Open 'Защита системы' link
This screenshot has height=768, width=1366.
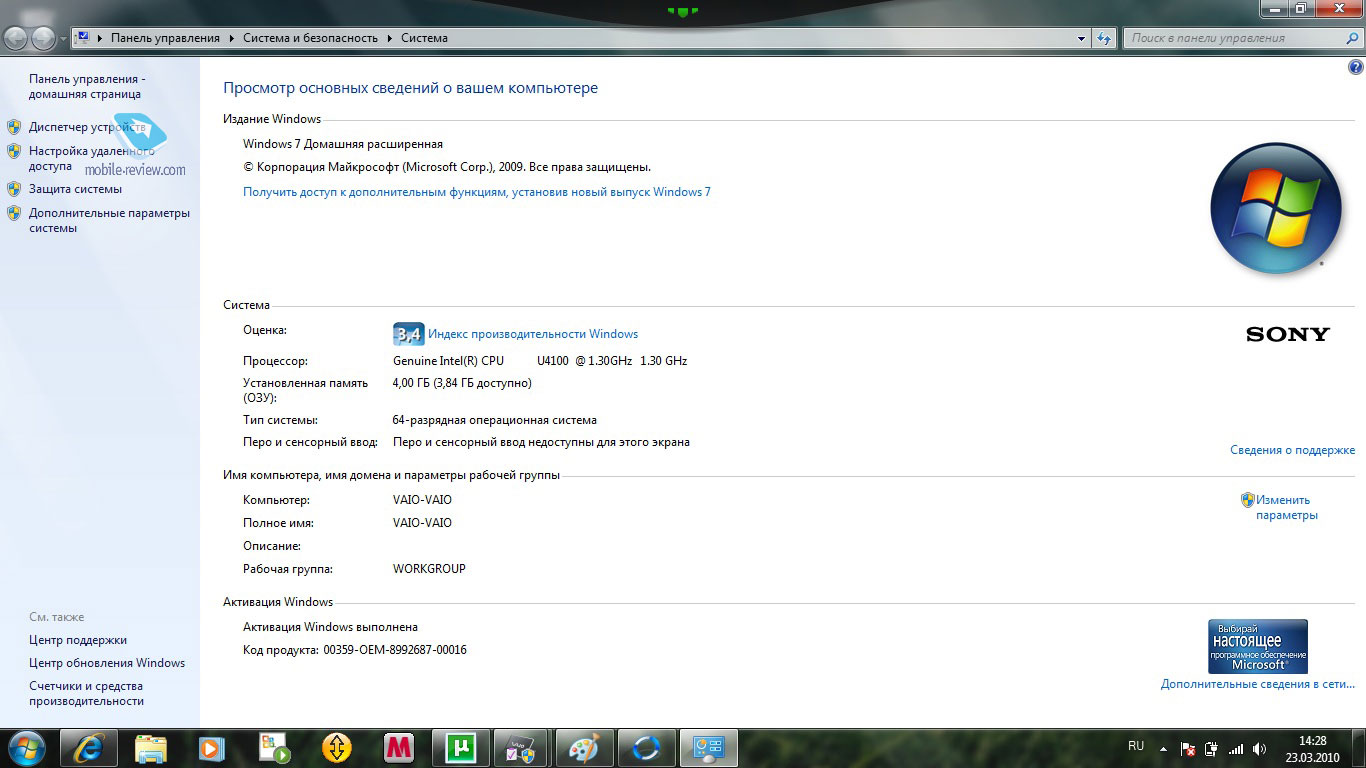(x=75, y=188)
